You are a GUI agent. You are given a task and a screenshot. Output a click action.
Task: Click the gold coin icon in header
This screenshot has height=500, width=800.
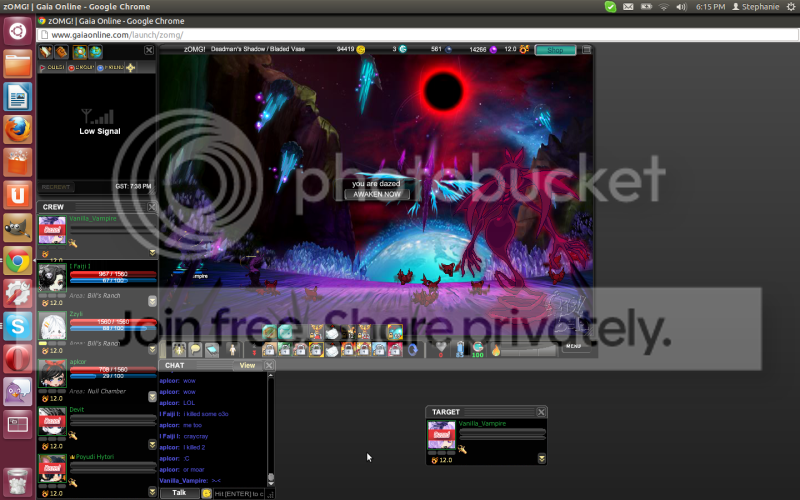(361, 49)
